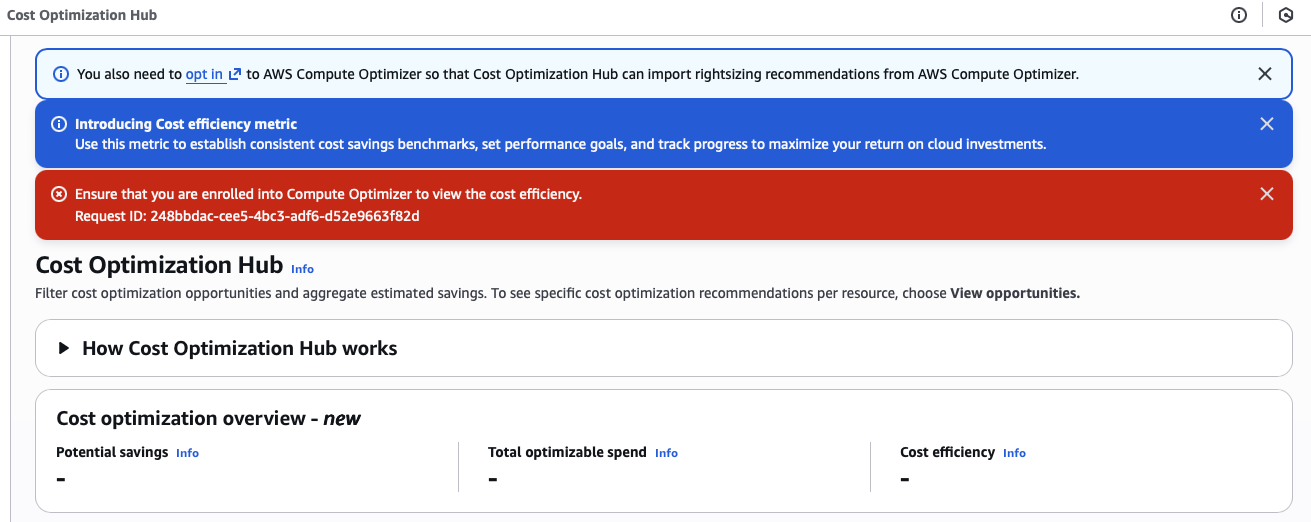Open Info link beside Cost Optimization Hub heading
The height and width of the screenshot is (522, 1311).
click(302, 269)
